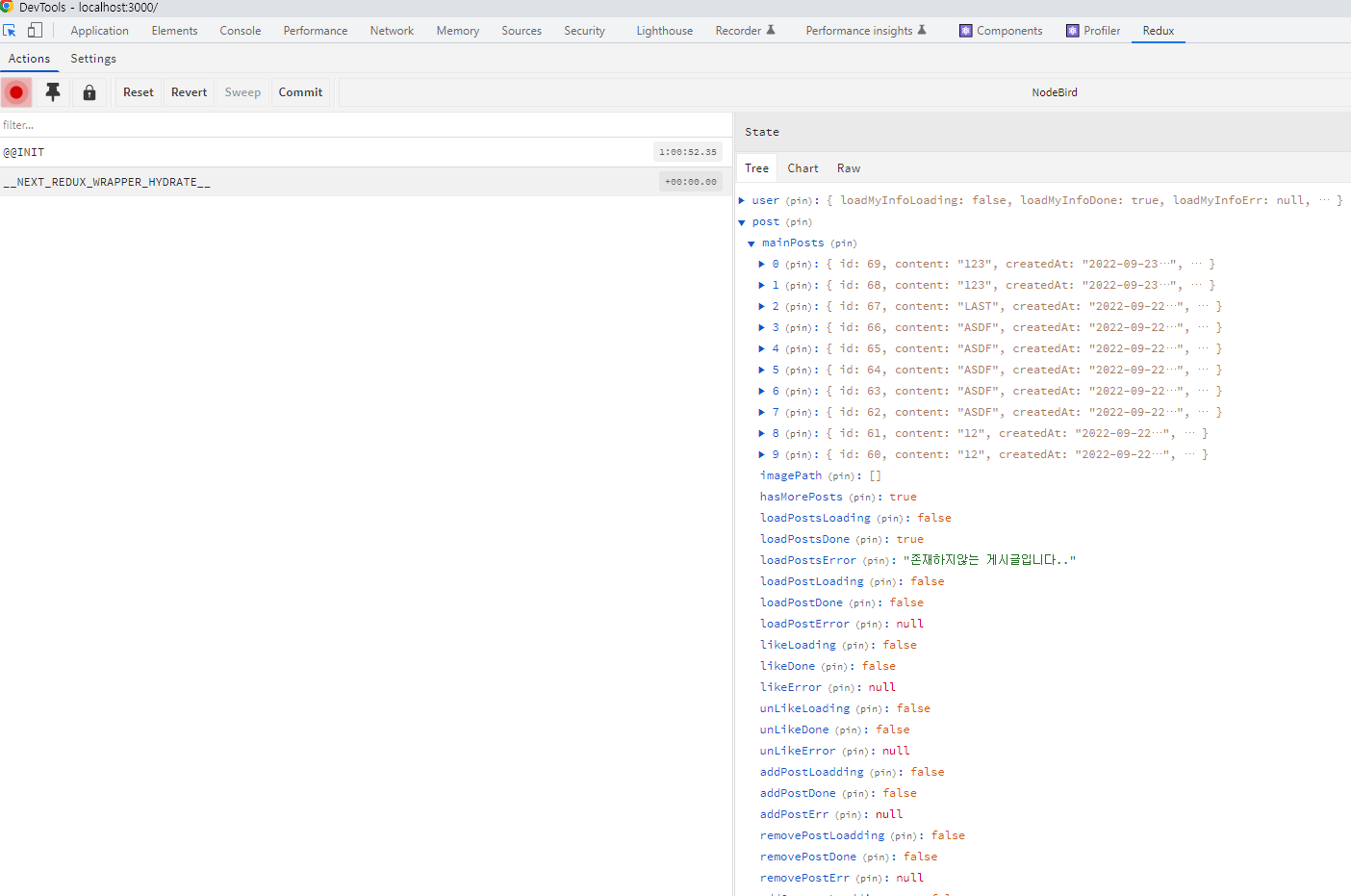Click the red record/pause recording icon
Screen dimensions: 1351x896
tap(16, 92)
